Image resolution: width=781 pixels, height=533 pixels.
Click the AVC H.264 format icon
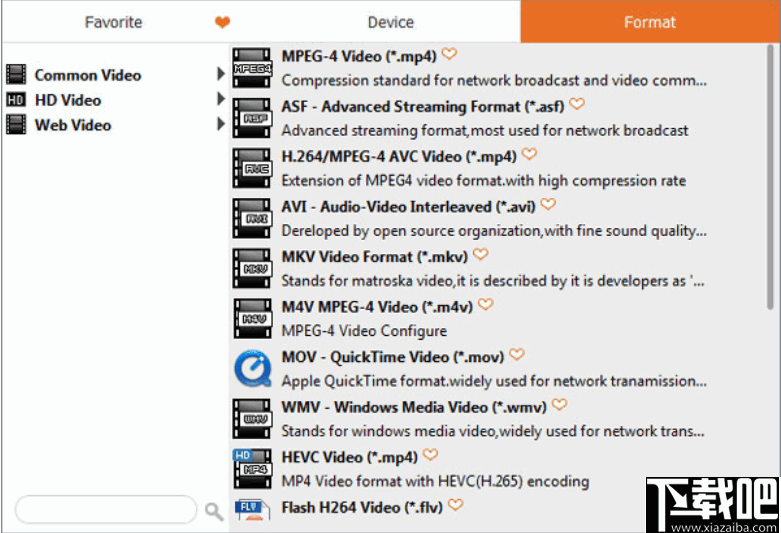253,168
